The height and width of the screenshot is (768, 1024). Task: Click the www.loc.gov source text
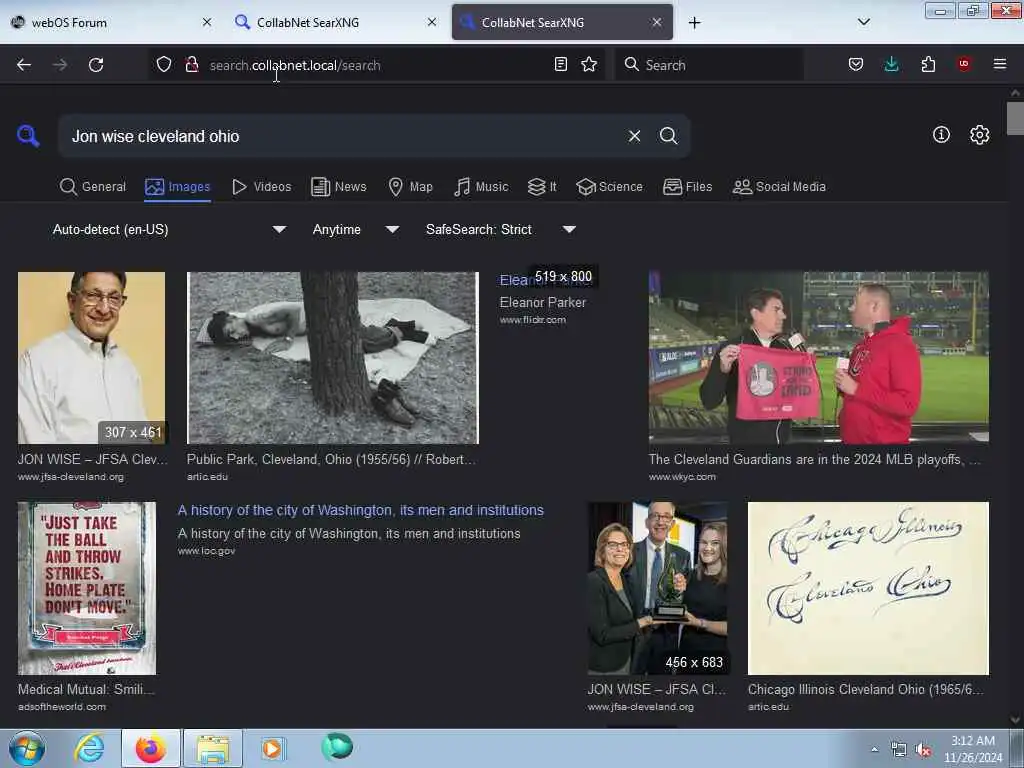(206, 551)
